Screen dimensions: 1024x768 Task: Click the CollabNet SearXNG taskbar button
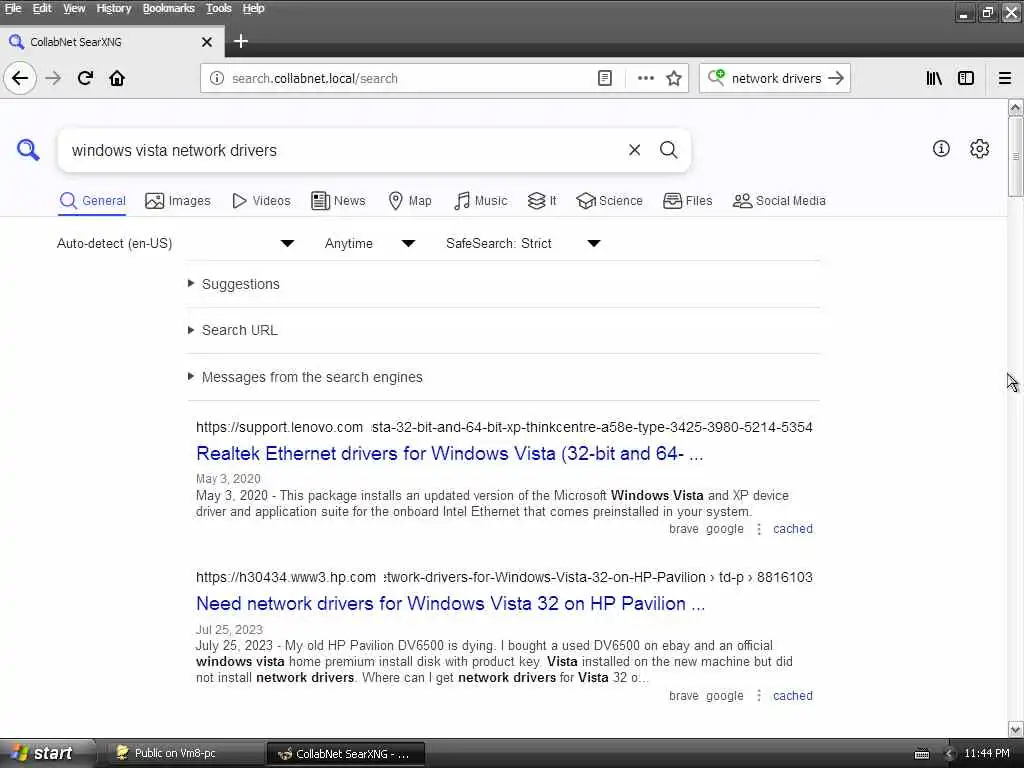346,754
